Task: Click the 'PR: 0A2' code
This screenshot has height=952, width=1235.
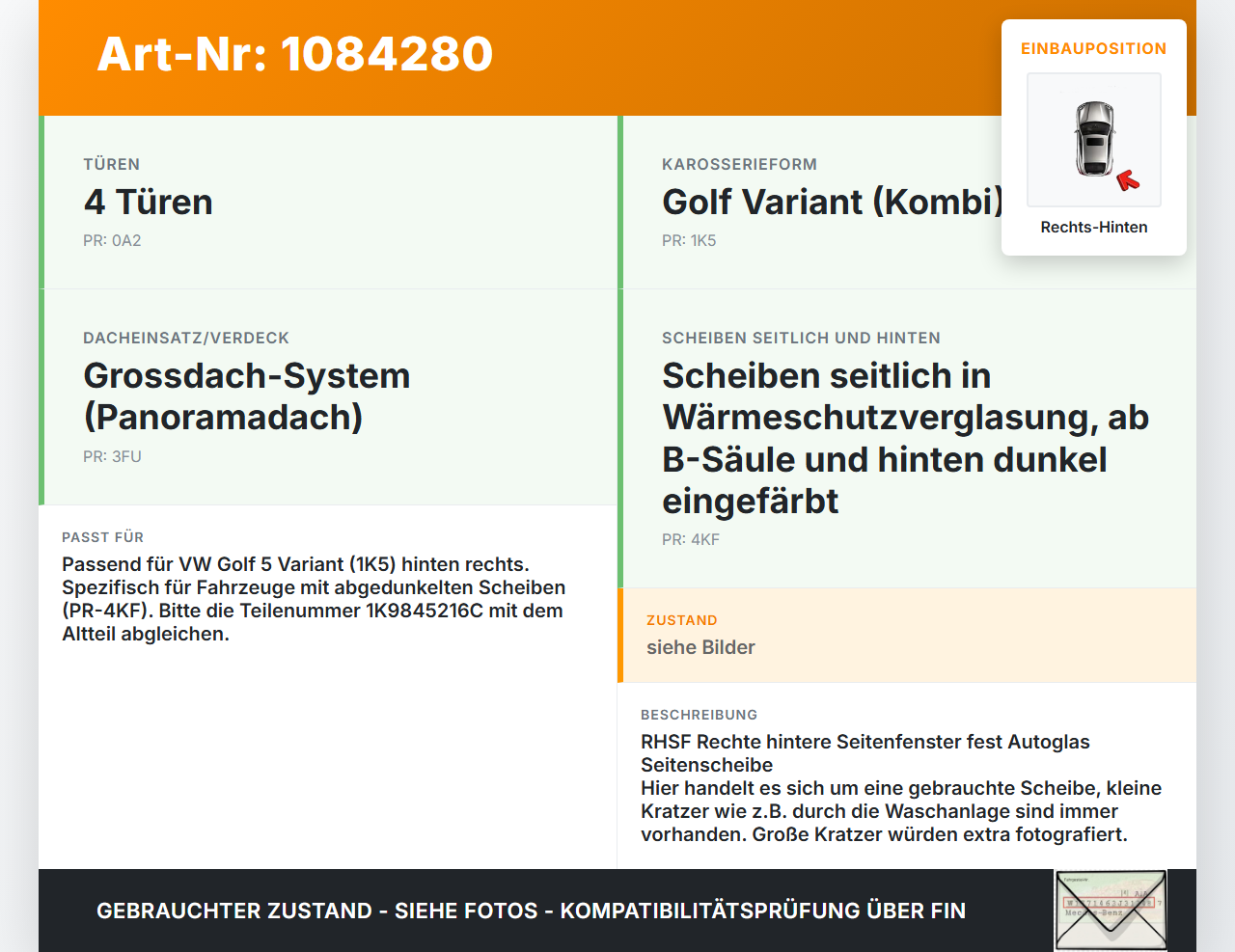Action: 112,240
